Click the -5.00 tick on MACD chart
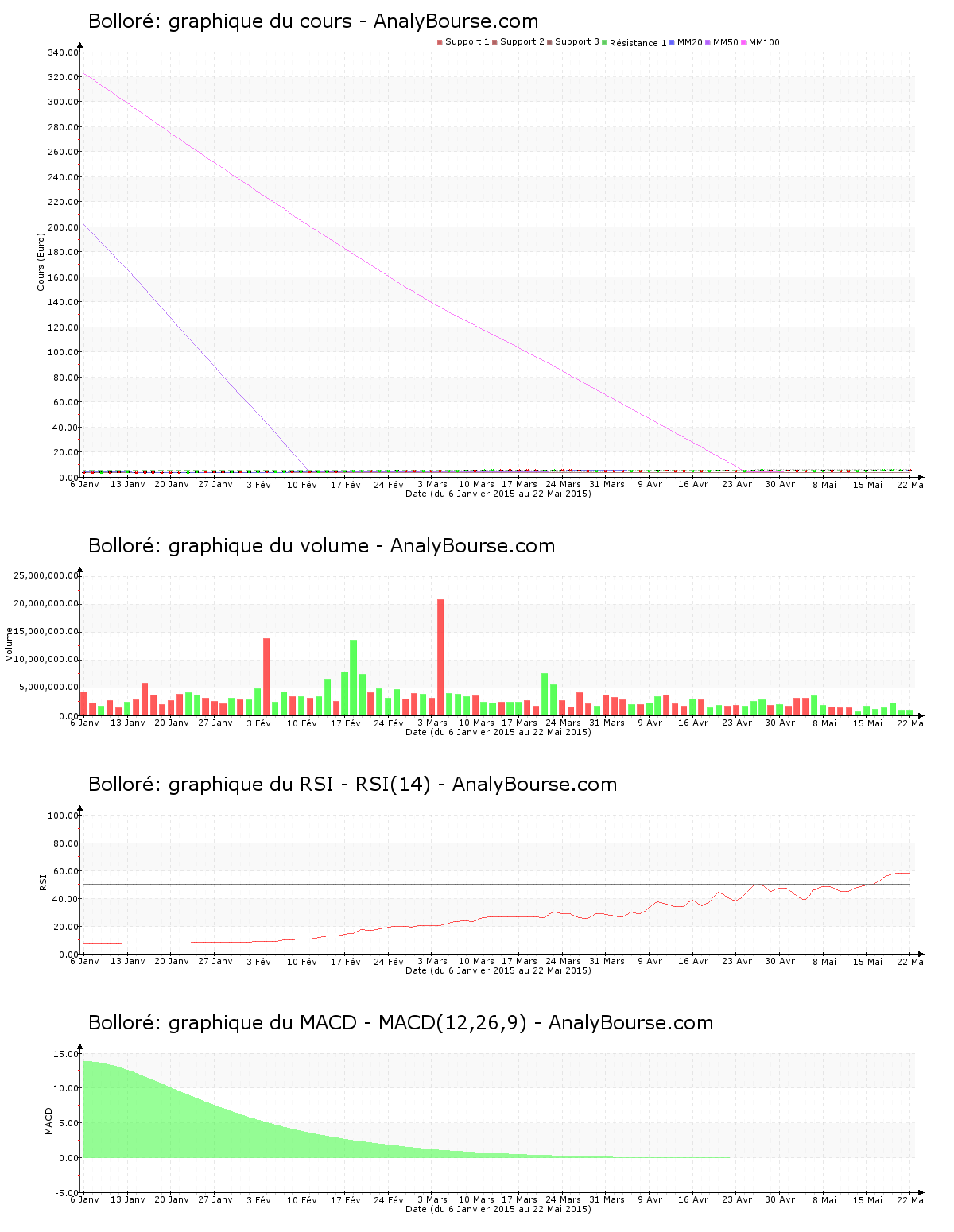This screenshot has width=954, height=1232. coord(67,1193)
